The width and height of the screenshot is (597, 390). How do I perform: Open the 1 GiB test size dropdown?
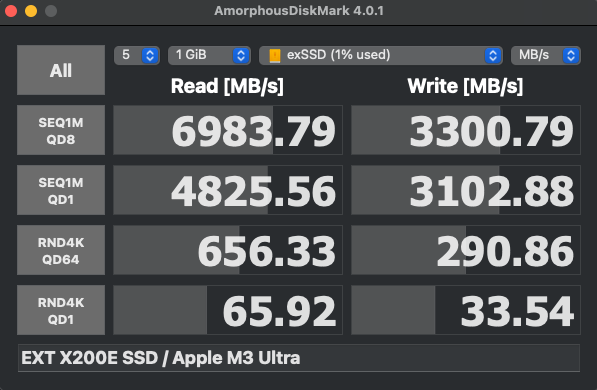209,56
